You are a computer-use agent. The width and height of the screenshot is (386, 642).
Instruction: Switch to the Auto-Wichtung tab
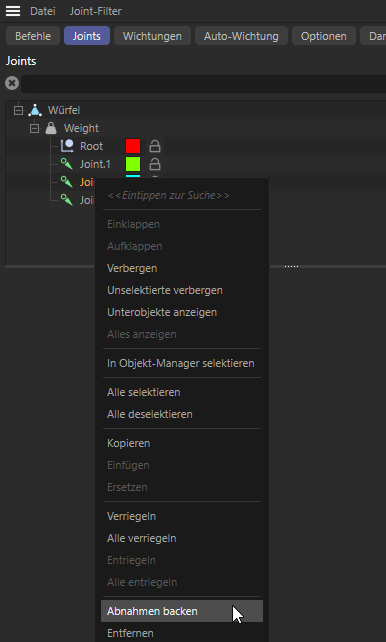point(241,36)
